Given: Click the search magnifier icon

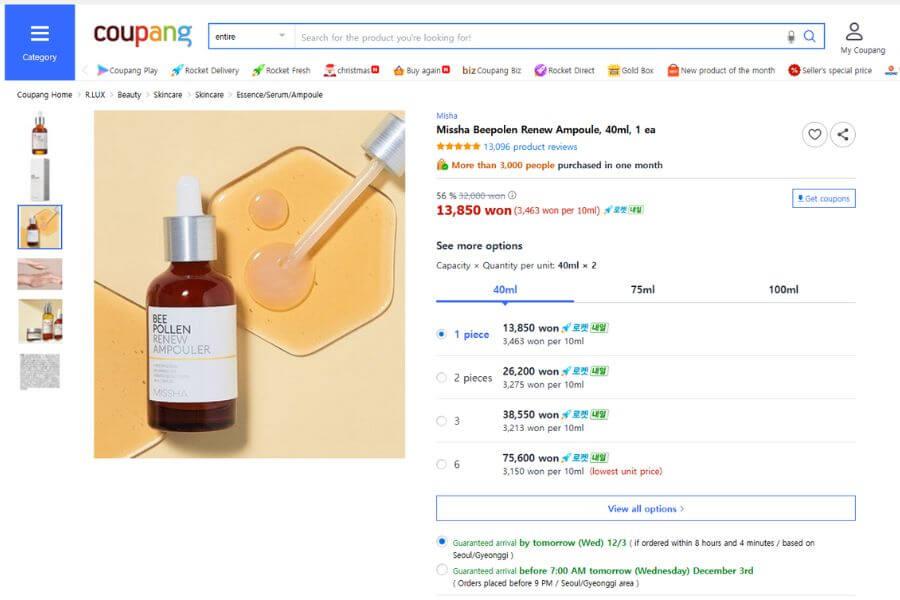Looking at the screenshot, I should point(810,37).
